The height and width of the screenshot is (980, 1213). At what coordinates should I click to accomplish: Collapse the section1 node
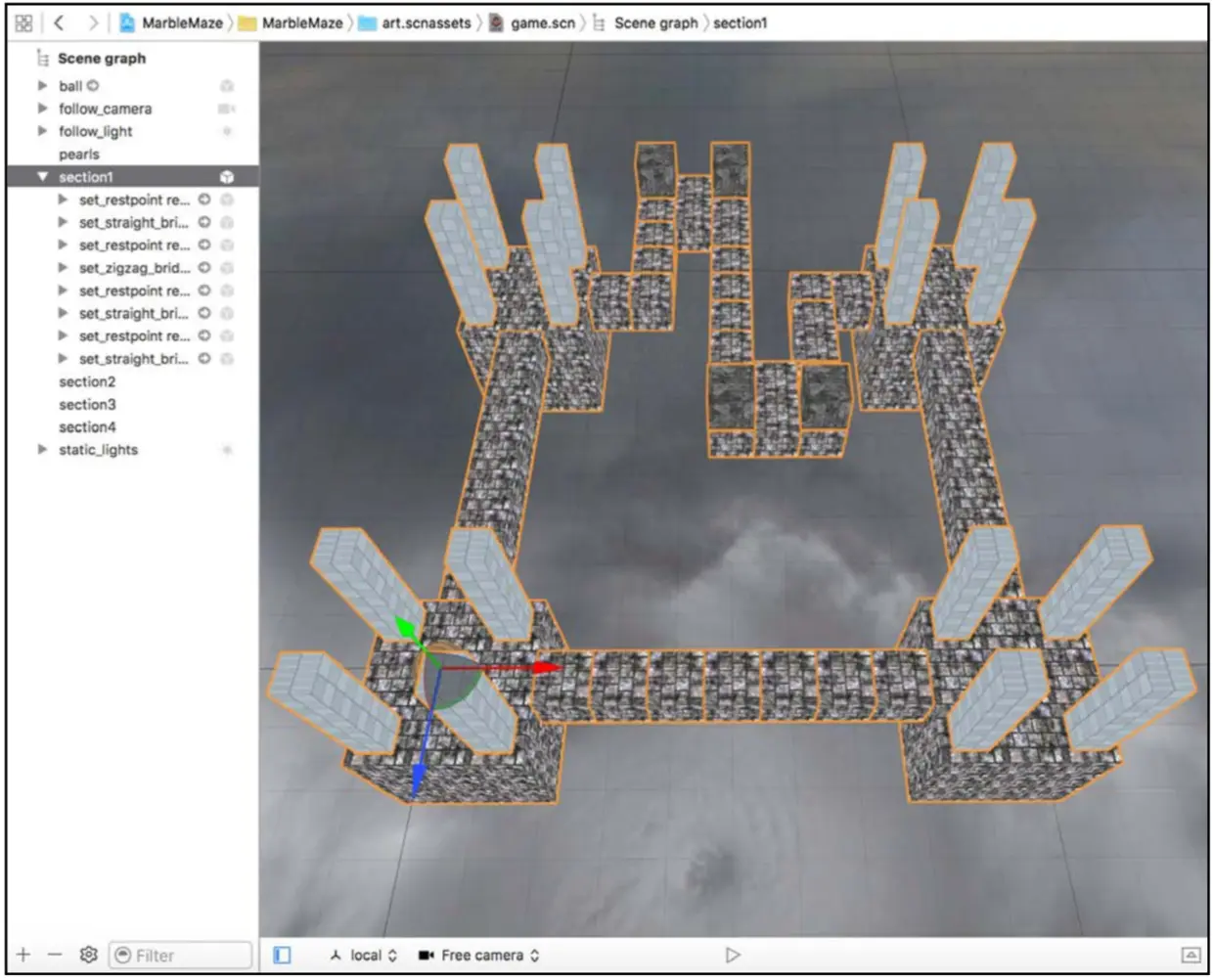pos(42,177)
